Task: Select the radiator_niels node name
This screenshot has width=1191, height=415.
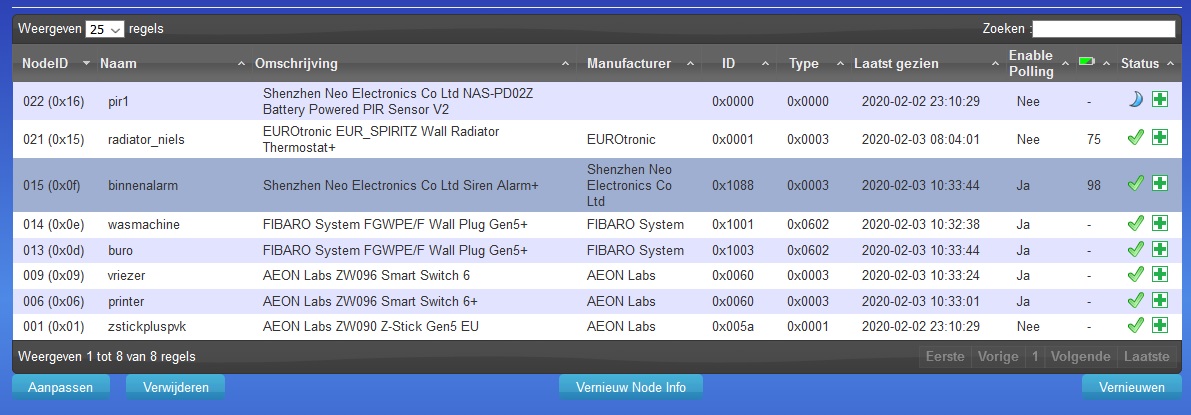Action: pyautogui.click(x=146, y=139)
